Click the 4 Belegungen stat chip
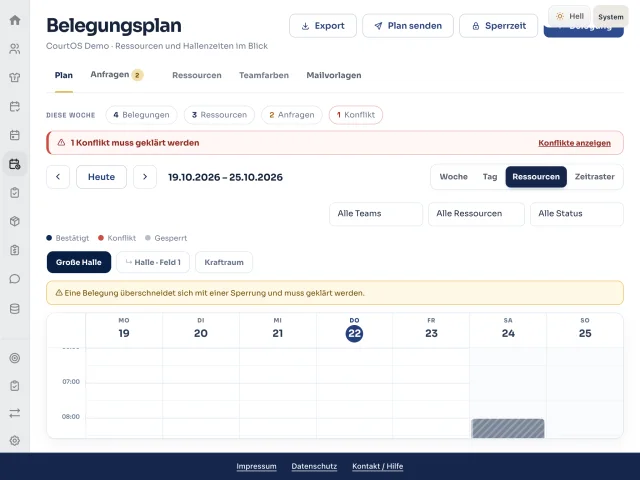Viewport: 640px width, 480px height. point(141,115)
